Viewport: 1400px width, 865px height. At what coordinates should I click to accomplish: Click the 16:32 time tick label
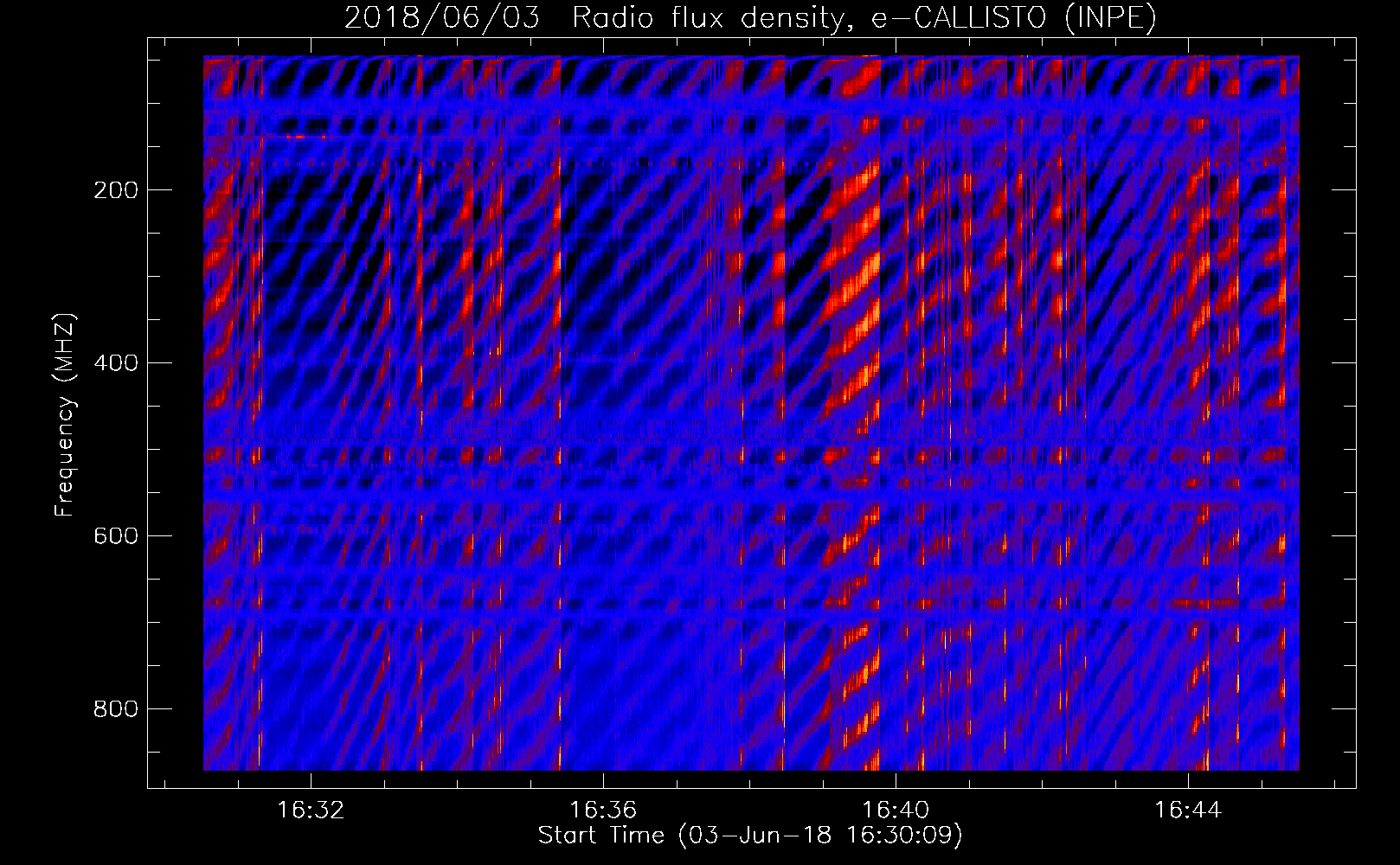point(311,810)
